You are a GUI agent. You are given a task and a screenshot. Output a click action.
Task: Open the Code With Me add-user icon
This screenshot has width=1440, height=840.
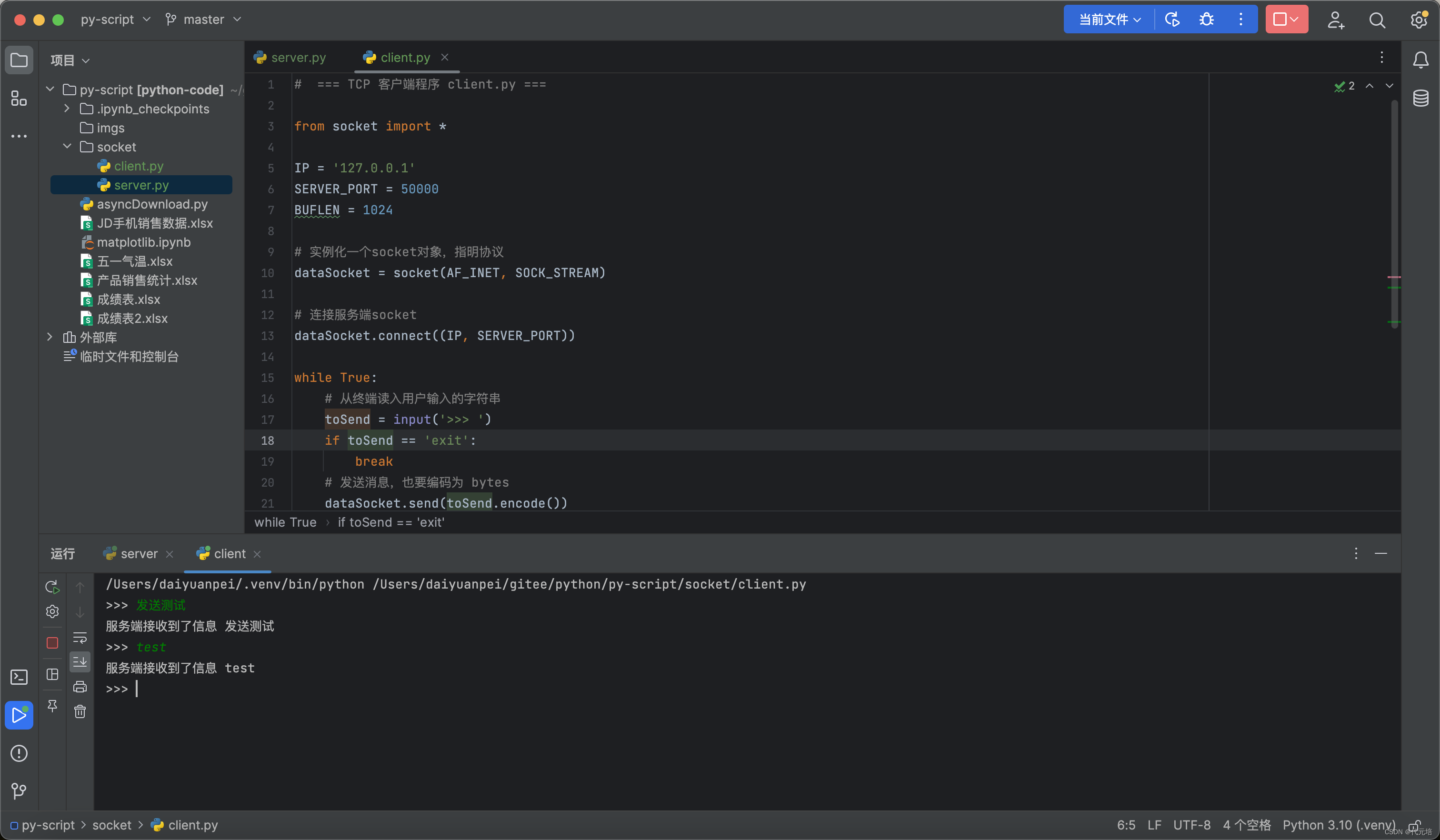tap(1335, 20)
